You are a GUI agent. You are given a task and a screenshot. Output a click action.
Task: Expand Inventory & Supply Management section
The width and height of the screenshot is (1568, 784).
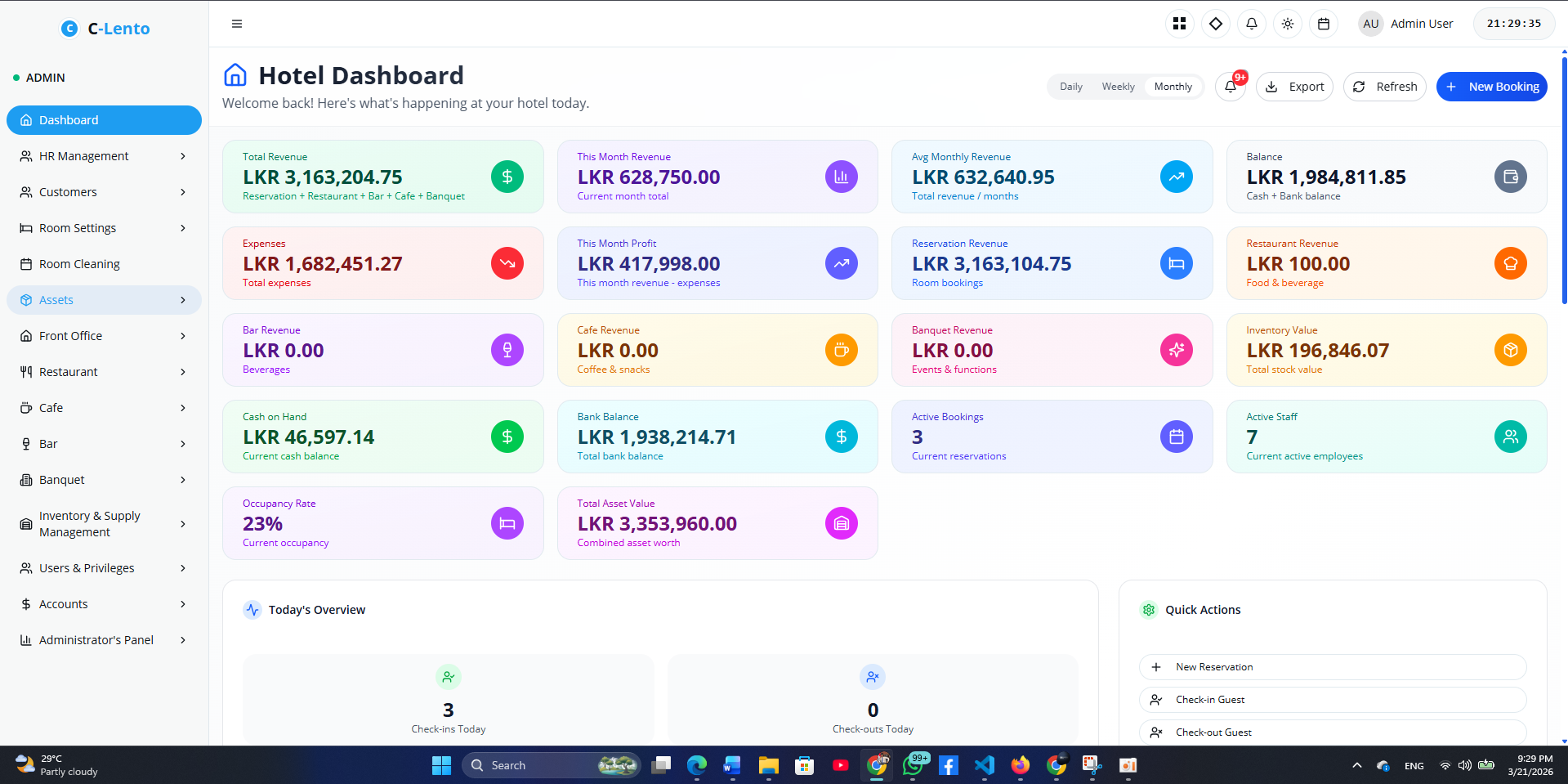point(104,523)
